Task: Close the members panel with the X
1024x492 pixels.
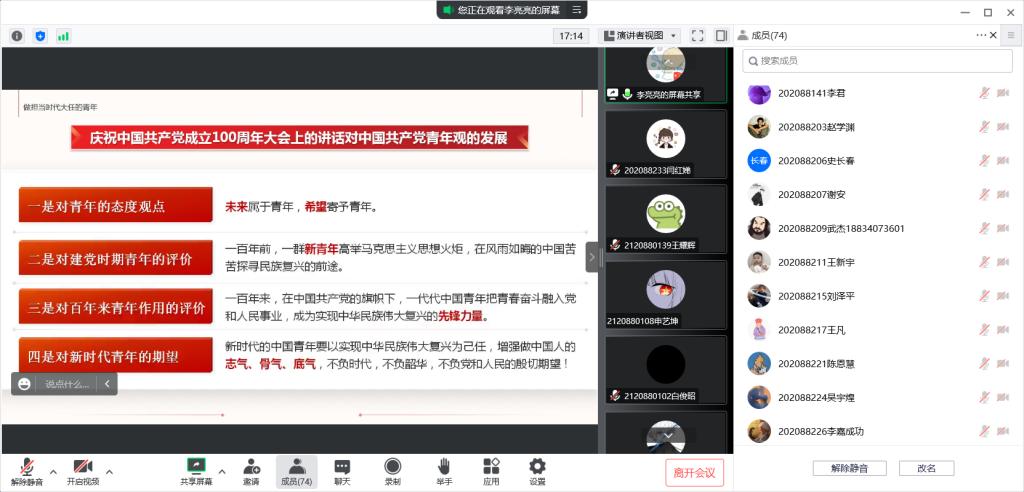Action: pos(993,35)
